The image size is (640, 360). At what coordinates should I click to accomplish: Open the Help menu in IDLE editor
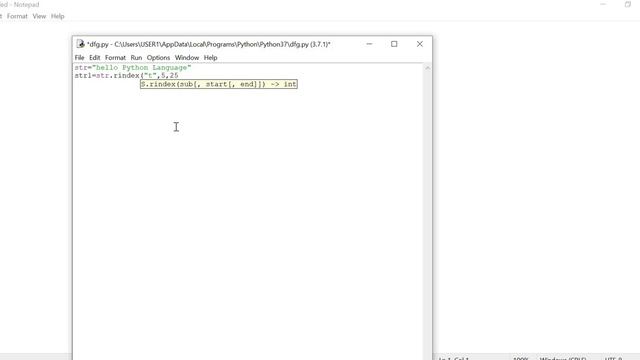click(210, 58)
